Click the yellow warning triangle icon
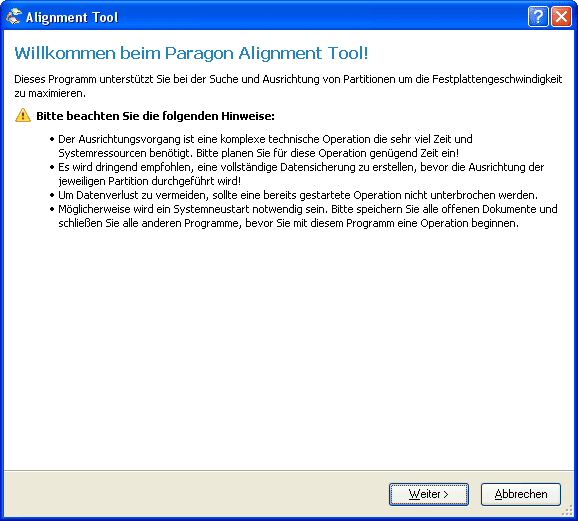 (23, 115)
